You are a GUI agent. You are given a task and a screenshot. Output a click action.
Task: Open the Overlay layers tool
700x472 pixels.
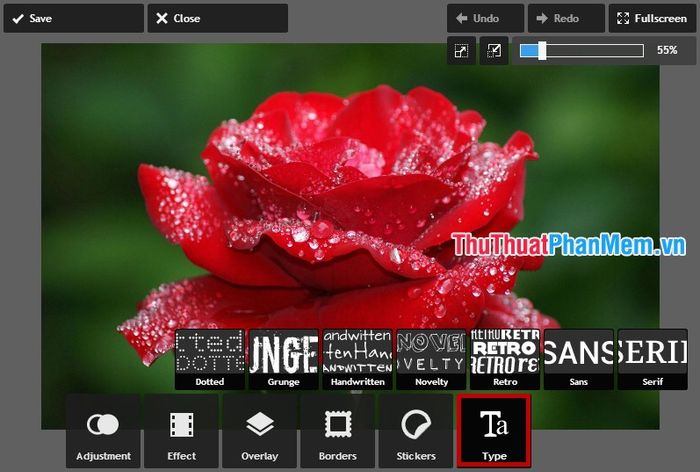click(259, 431)
